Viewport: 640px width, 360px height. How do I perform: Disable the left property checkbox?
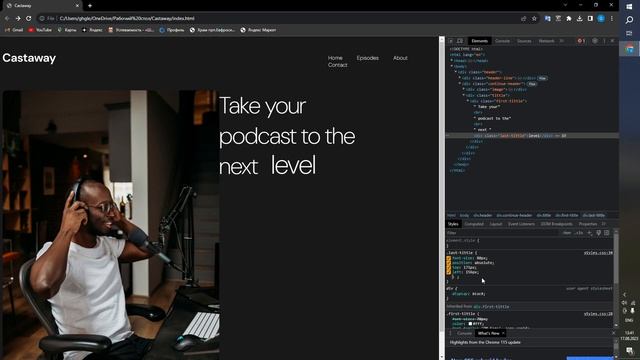pos(449,272)
